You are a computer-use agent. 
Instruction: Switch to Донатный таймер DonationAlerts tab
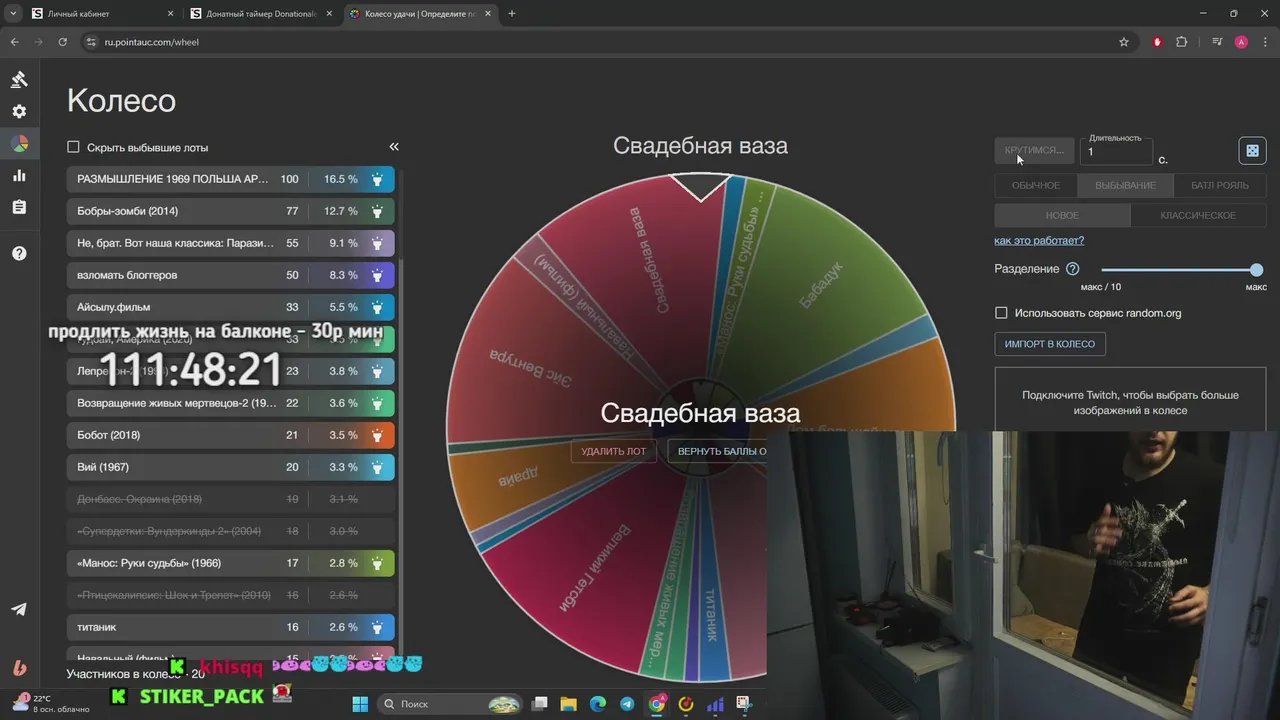(x=260, y=14)
